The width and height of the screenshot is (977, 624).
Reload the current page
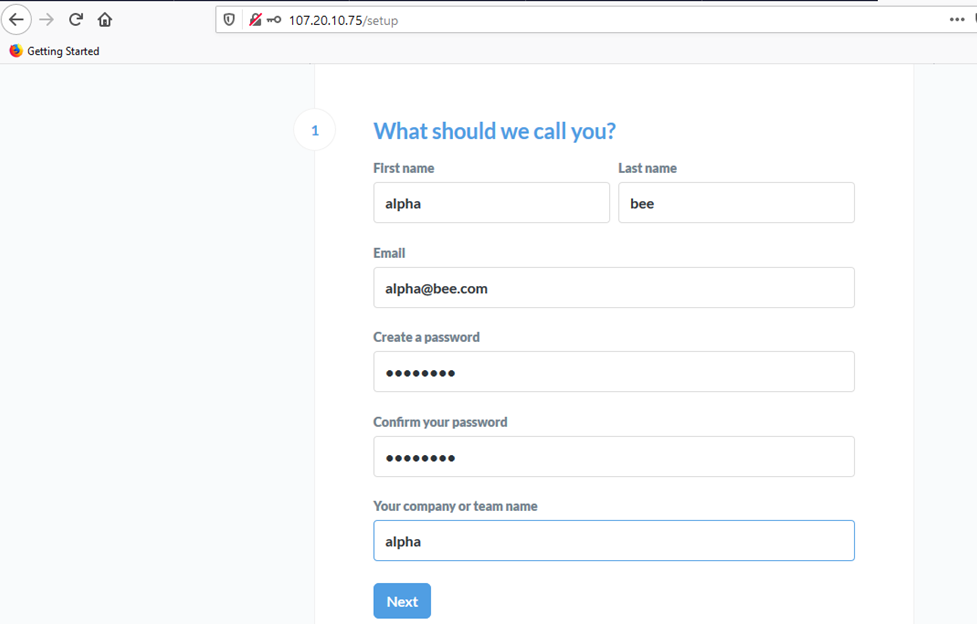[75, 20]
